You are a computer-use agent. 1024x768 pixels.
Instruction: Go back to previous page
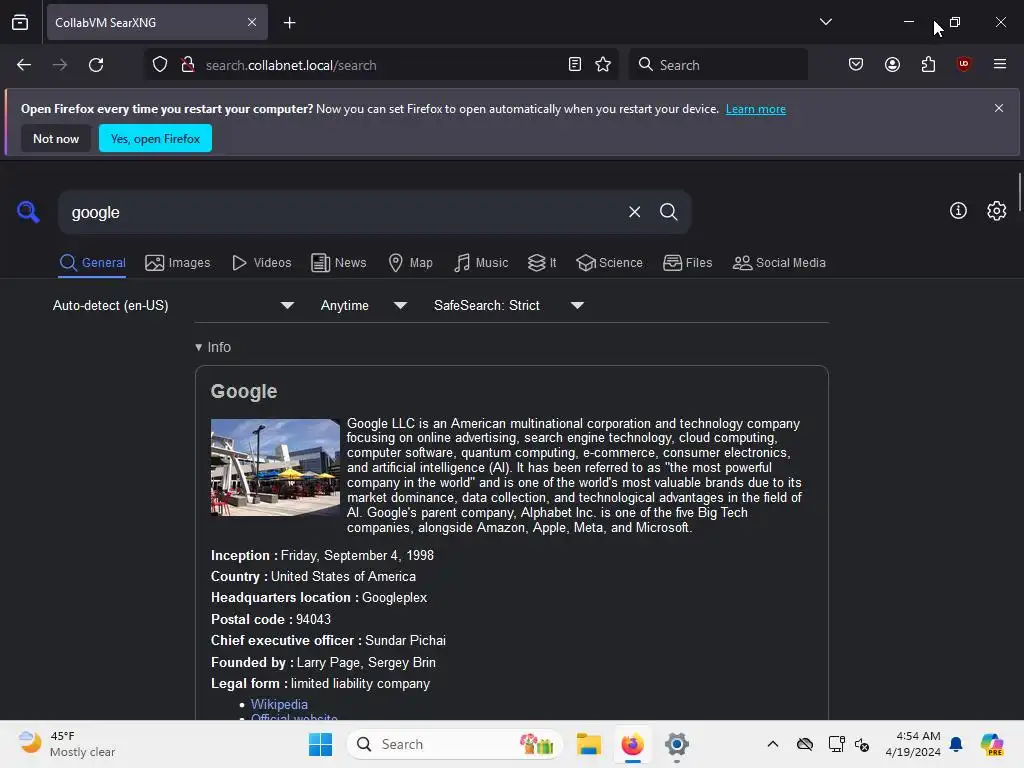click(x=24, y=65)
